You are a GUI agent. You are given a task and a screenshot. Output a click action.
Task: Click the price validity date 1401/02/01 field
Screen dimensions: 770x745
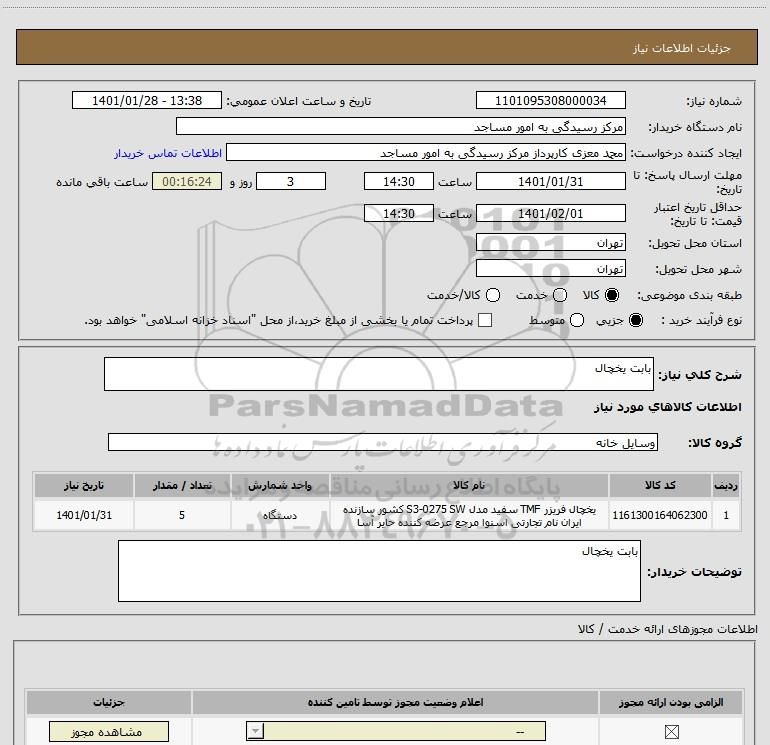(x=550, y=213)
